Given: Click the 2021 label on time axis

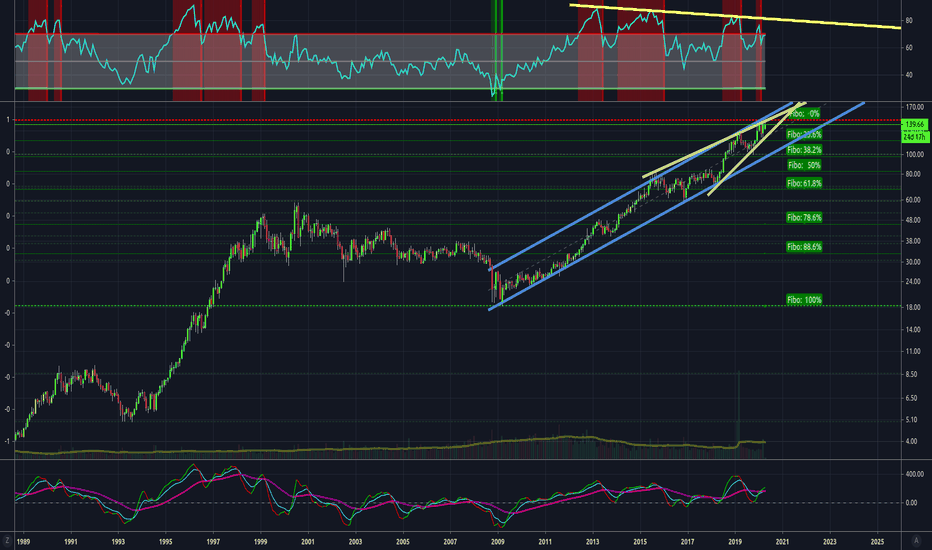Looking at the screenshot, I should pos(782,542).
